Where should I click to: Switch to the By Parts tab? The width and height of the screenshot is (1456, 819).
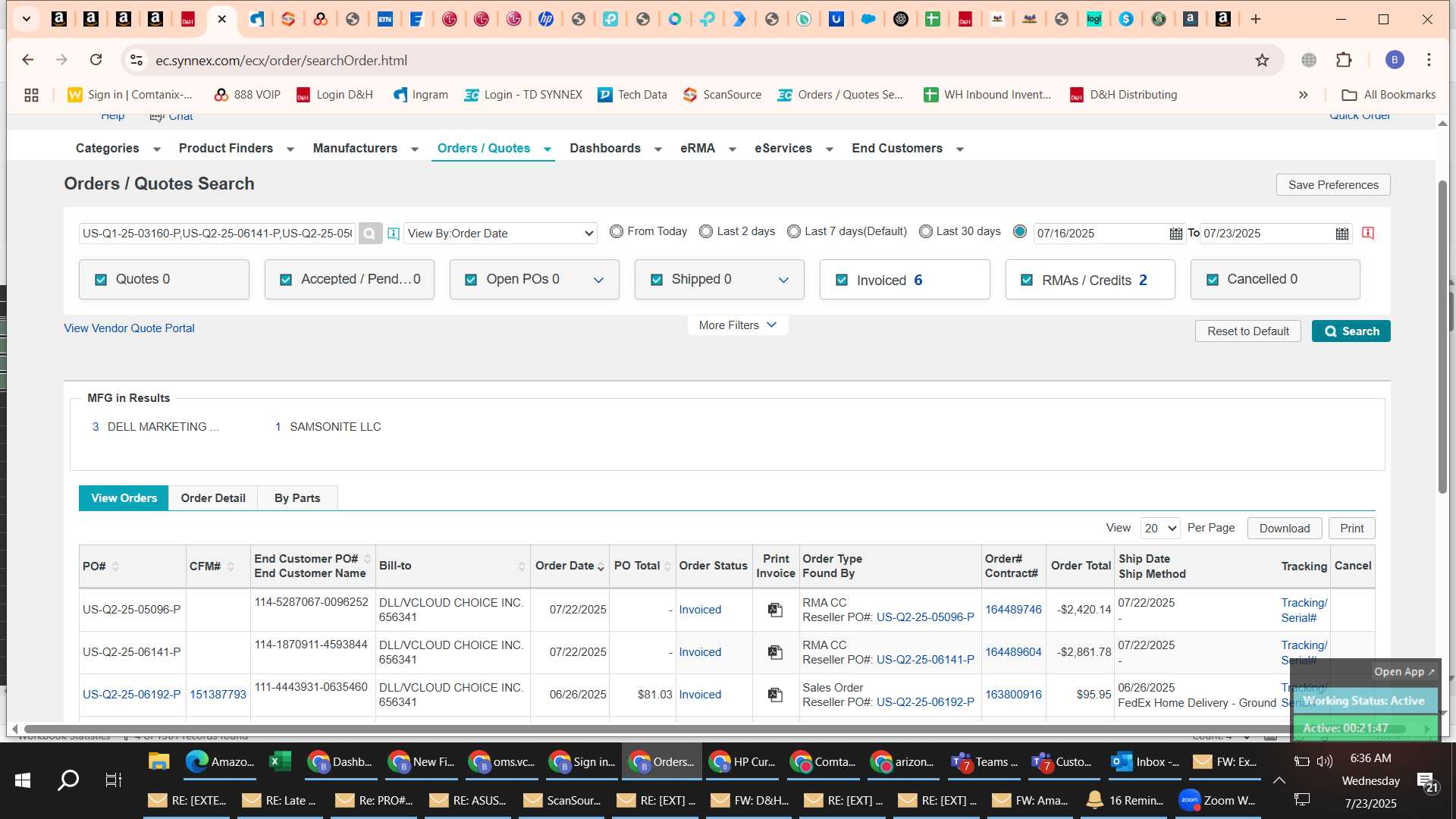(x=297, y=498)
